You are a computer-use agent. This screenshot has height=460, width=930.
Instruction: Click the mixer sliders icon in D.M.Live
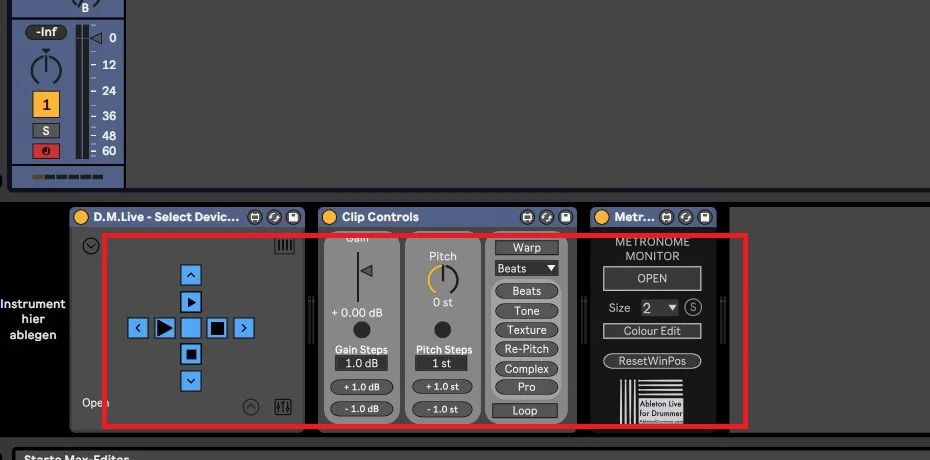point(283,407)
